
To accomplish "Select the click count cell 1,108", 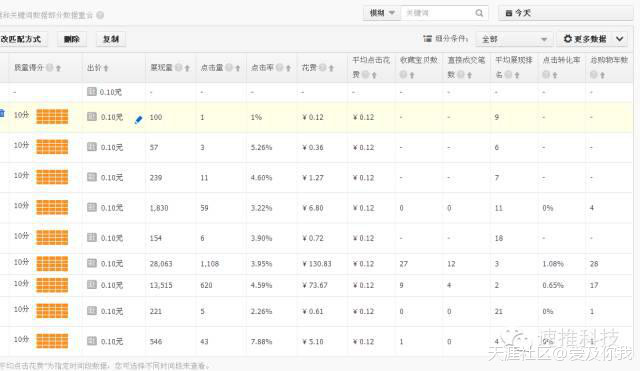I will coord(210,264).
